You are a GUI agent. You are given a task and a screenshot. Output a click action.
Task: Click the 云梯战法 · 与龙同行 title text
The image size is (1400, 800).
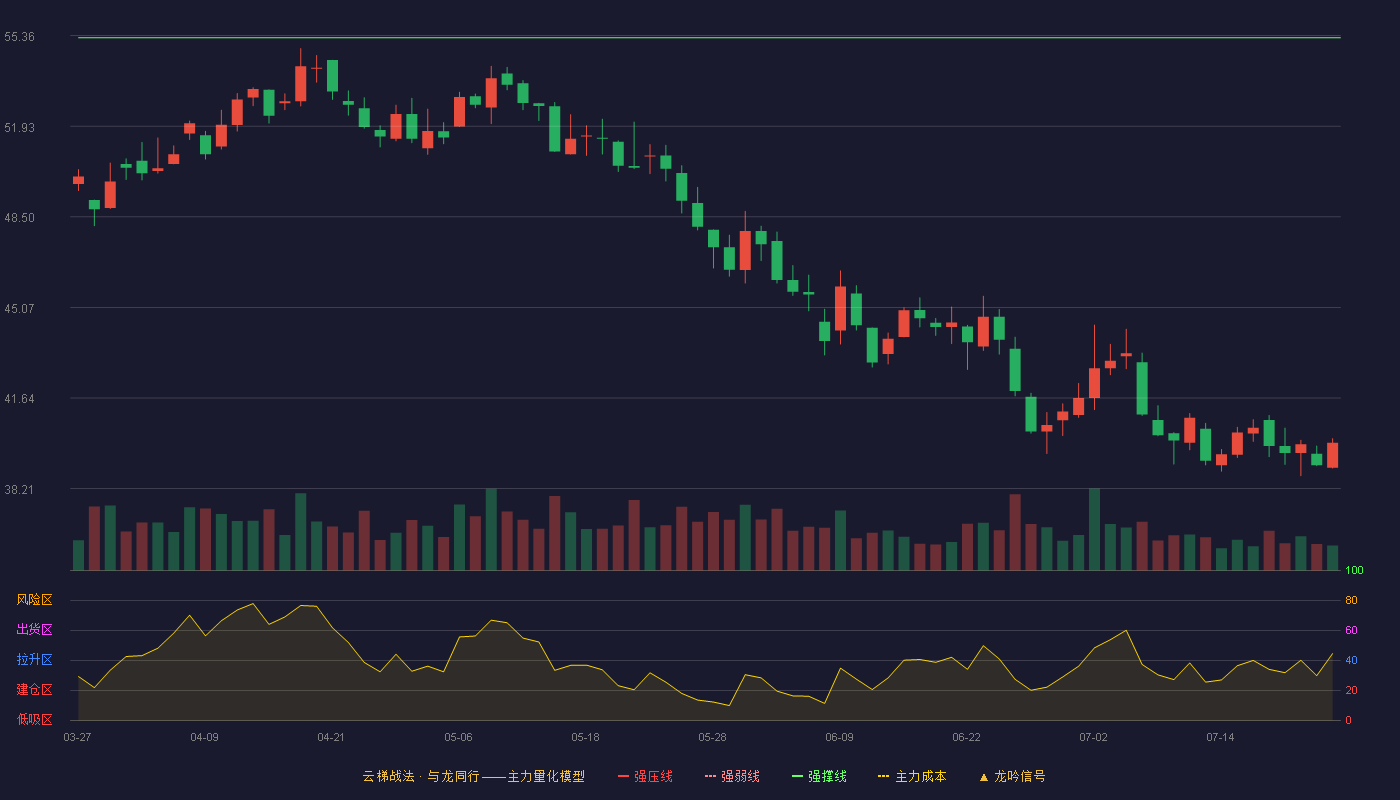pos(421,776)
